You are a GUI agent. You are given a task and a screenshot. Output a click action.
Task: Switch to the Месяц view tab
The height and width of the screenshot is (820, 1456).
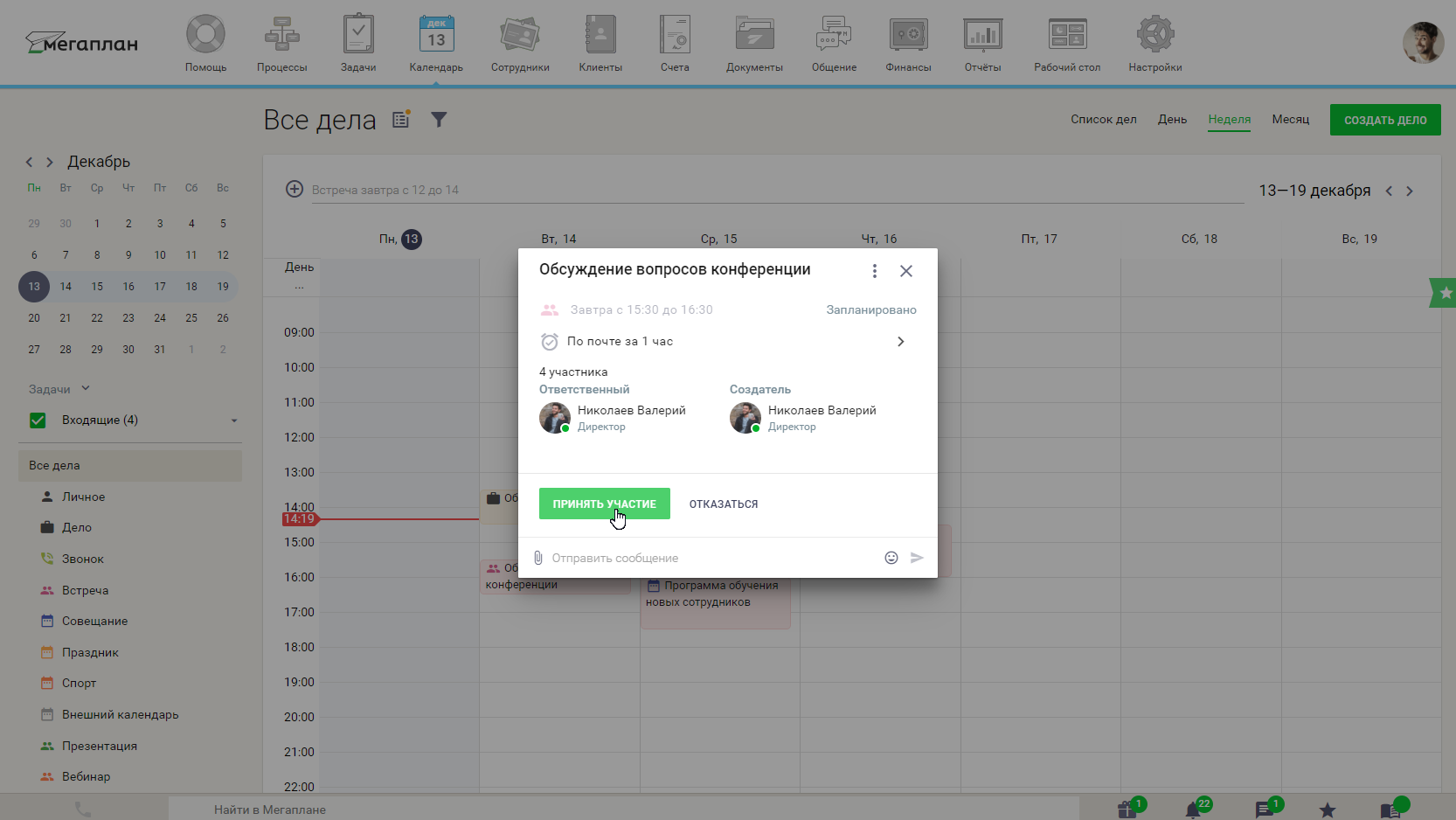coord(1290,120)
